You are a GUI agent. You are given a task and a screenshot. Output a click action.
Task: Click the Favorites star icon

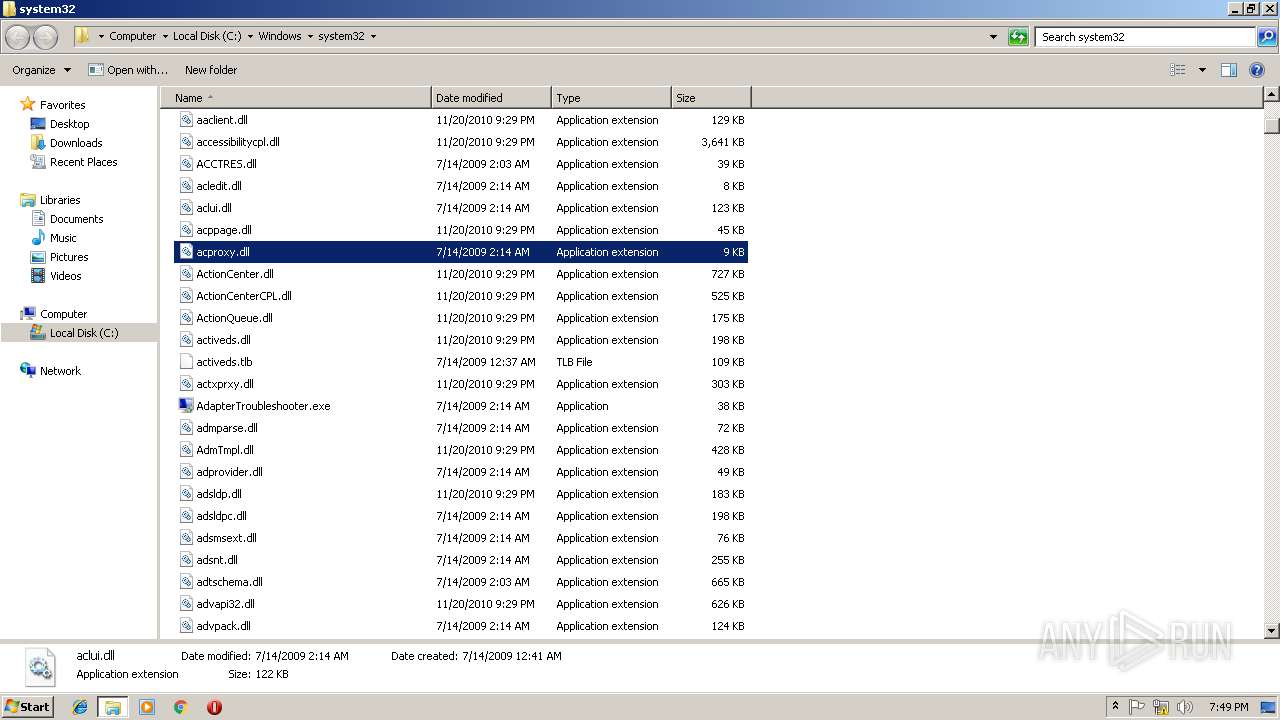(x=28, y=105)
